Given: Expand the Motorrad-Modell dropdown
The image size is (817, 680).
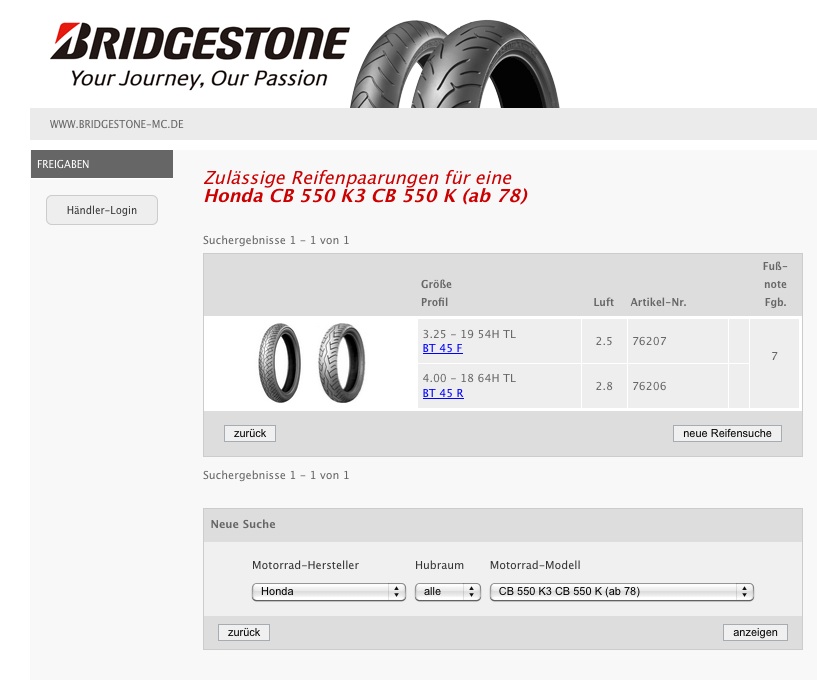Looking at the screenshot, I should (622, 591).
